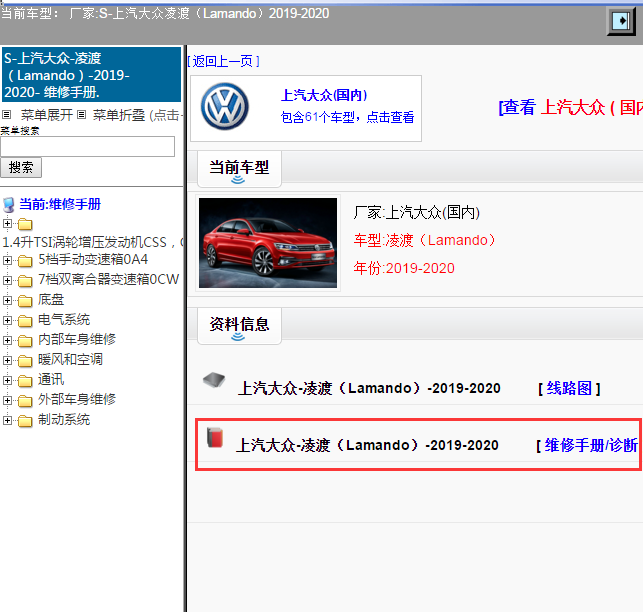Click the 车型:凌渡（Lamando） text
Viewport: 643px width, 612px height.
(x=425, y=240)
